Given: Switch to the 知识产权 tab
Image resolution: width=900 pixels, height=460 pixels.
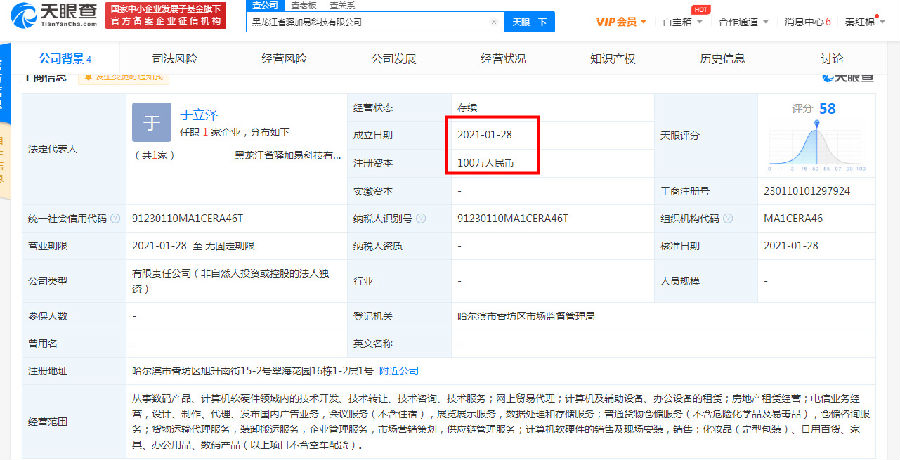Looking at the screenshot, I should [611, 59].
